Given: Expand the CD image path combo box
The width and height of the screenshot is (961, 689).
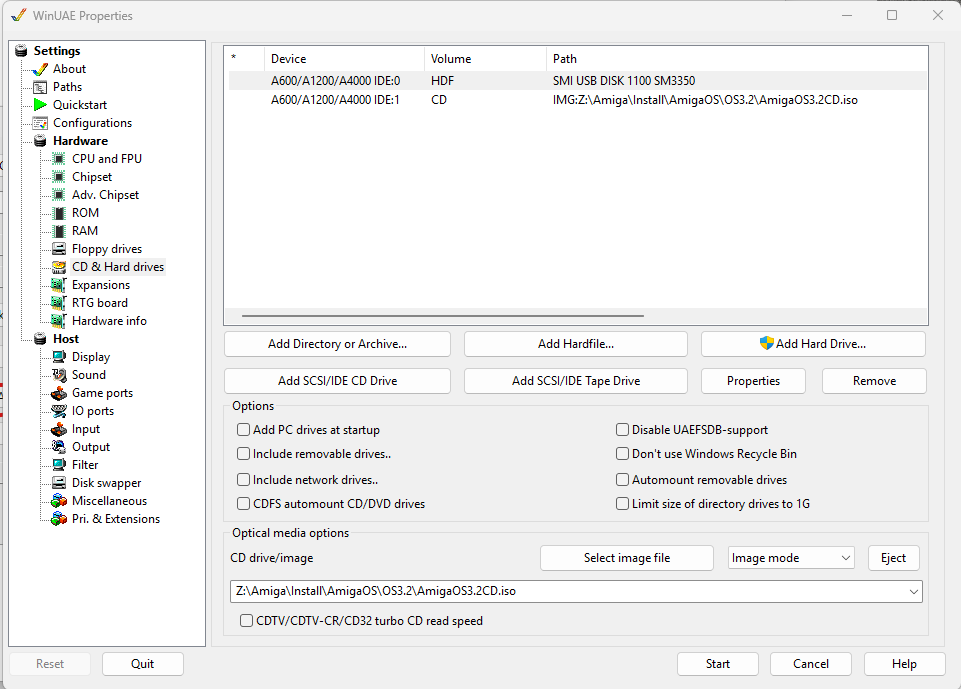Looking at the screenshot, I should point(912,592).
